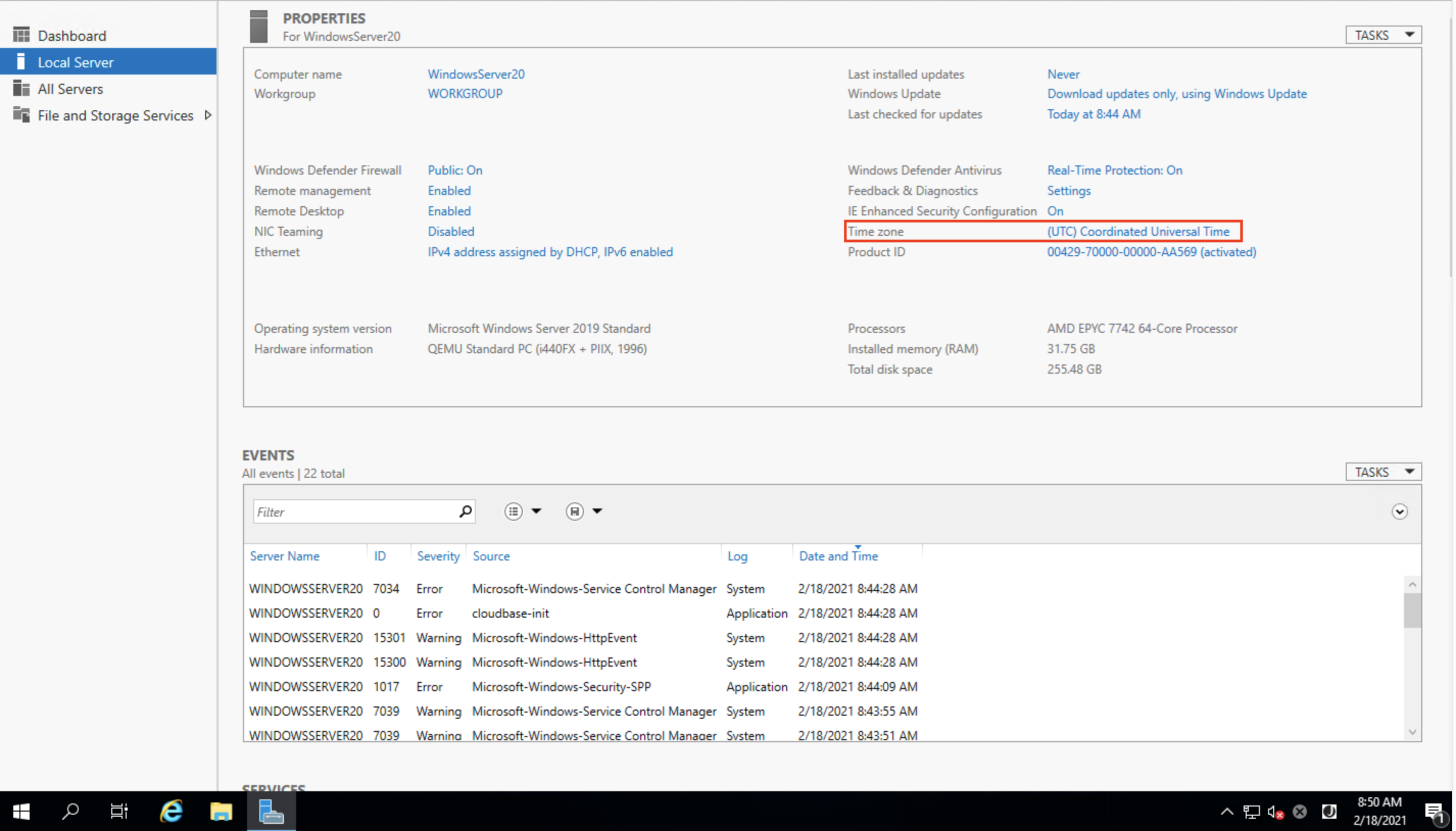
Task: Click the Task View taskbar icon
Action: pos(119,811)
